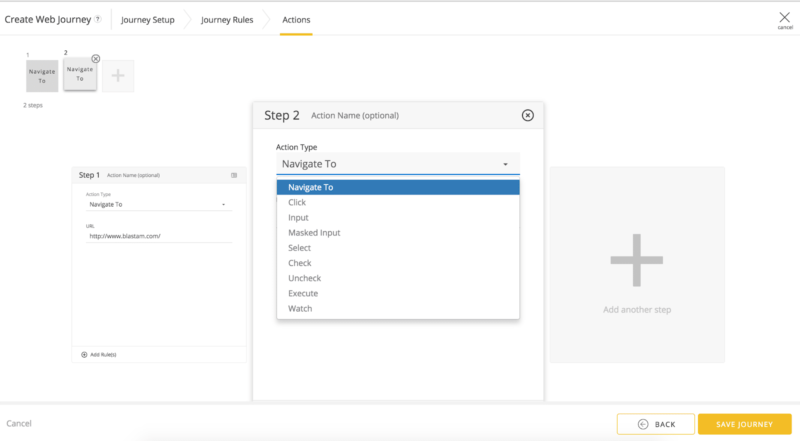The image size is (800, 441).
Task: Remove step 2 thumbnail with the x icon
Action: 95,59
